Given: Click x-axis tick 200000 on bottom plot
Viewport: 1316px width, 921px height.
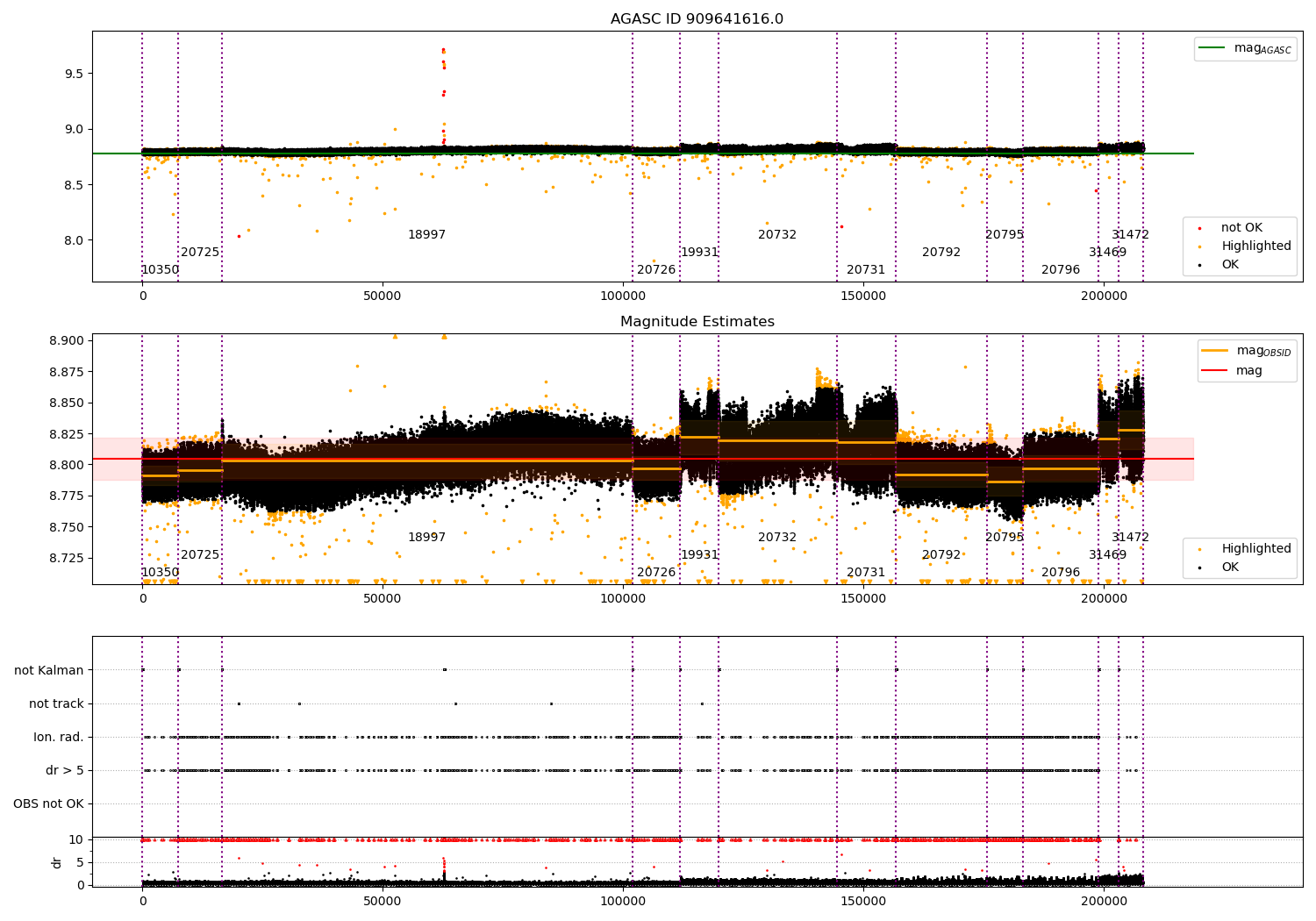Looking at the screenshot, I should point(1104,902).
